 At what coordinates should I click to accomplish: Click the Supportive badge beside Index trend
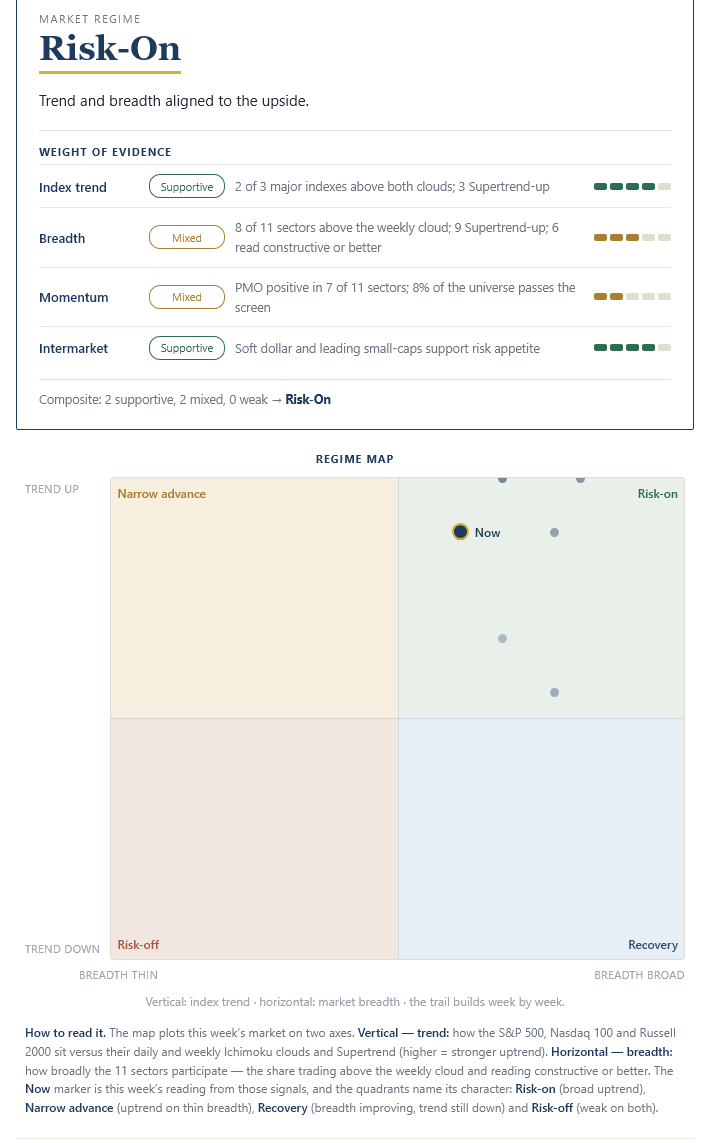187,187
